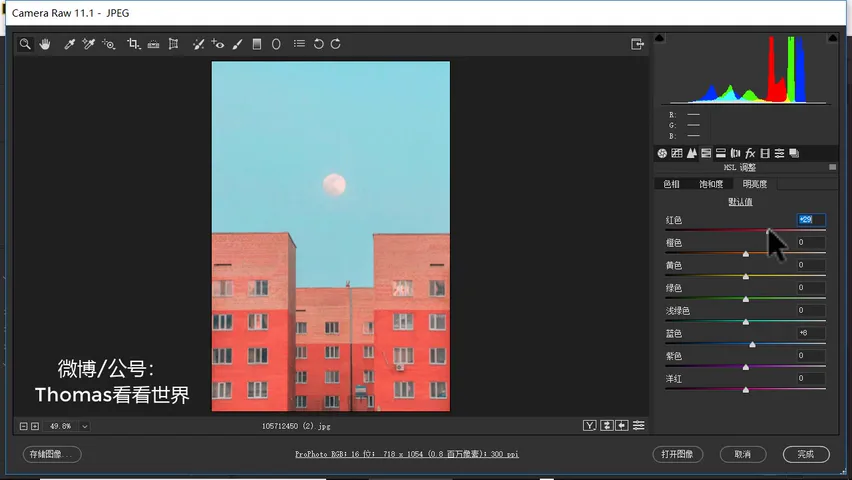The image size is (852, 480).
Task: Click the 橙色 value field
Action: point(811,242)
